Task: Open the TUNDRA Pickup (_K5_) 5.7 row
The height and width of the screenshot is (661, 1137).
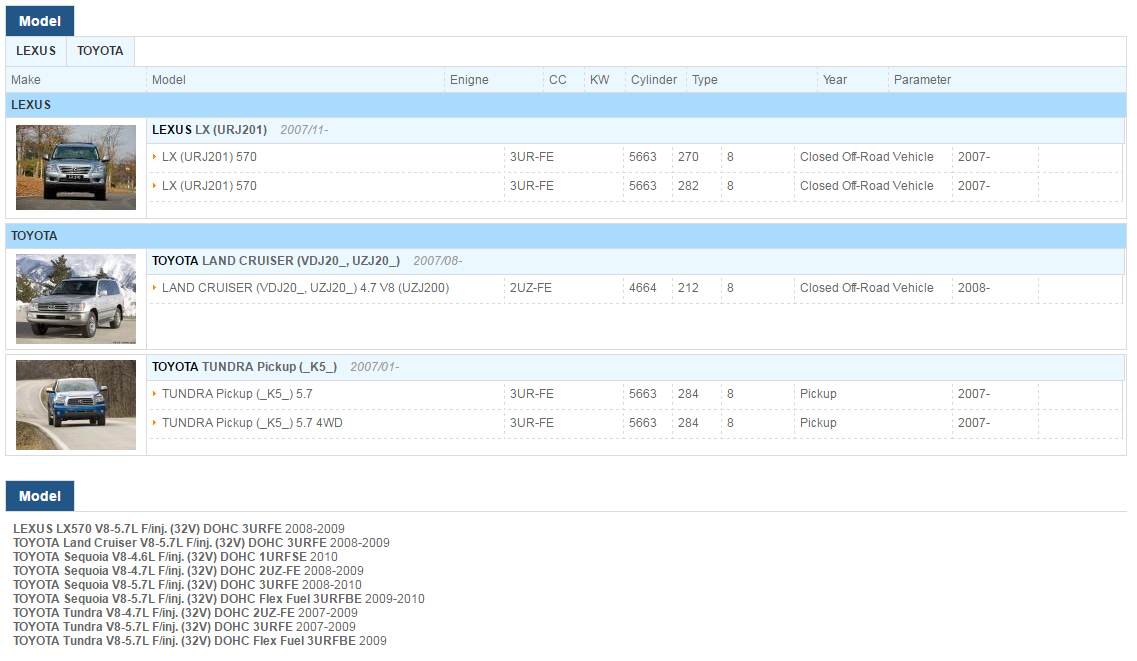Action: point(635,394)
